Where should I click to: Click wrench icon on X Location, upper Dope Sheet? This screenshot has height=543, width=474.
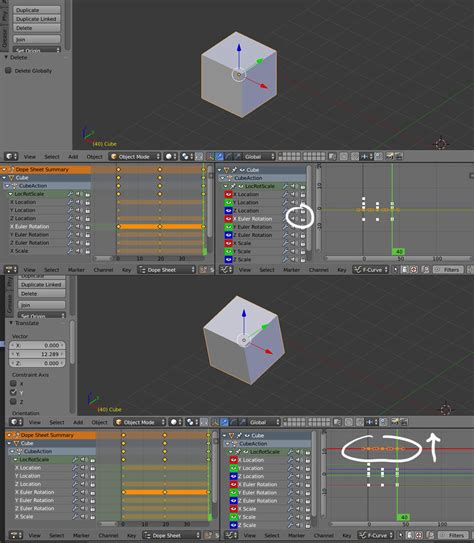[70, 202]
